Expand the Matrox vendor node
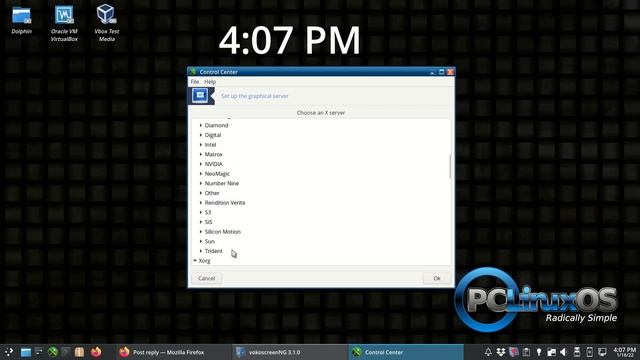This screenshot has width=640, height=360. 200,154
